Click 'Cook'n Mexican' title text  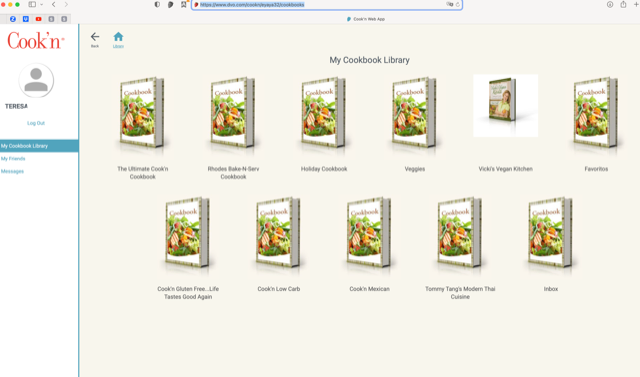coord(369,289)
